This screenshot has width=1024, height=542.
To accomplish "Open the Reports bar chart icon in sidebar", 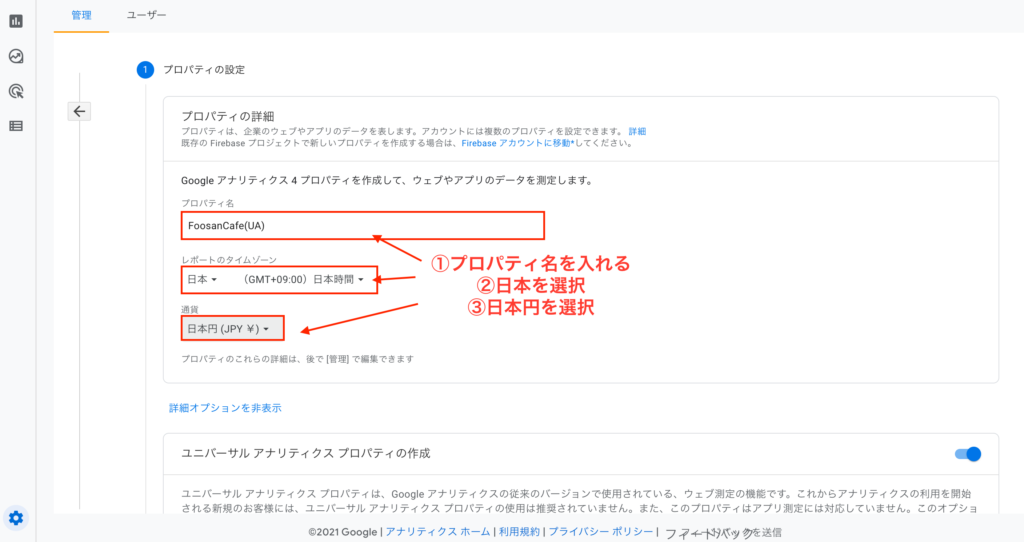I will 16,21.
